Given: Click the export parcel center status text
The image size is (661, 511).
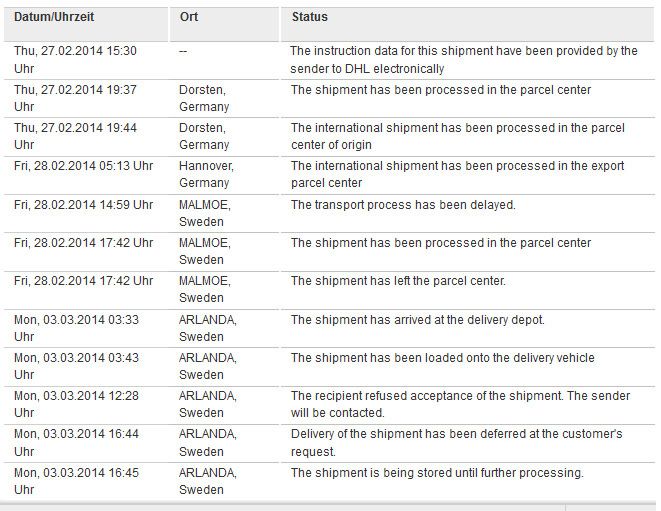Looking at the screenshot, I should (x=457, y=174).
